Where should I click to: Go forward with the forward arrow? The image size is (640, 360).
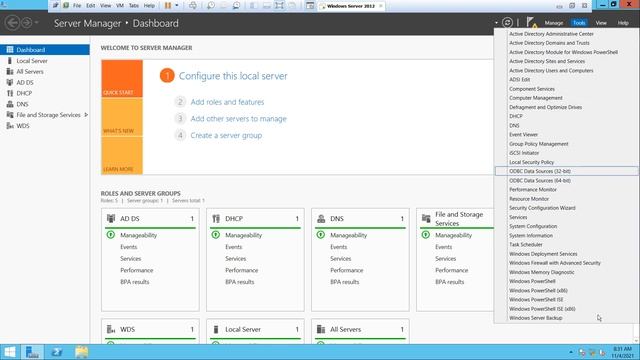click(27, 23)
